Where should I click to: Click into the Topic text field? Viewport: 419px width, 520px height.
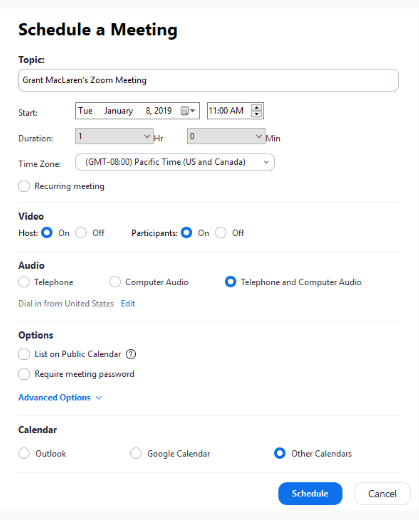[x=208, y=80]
